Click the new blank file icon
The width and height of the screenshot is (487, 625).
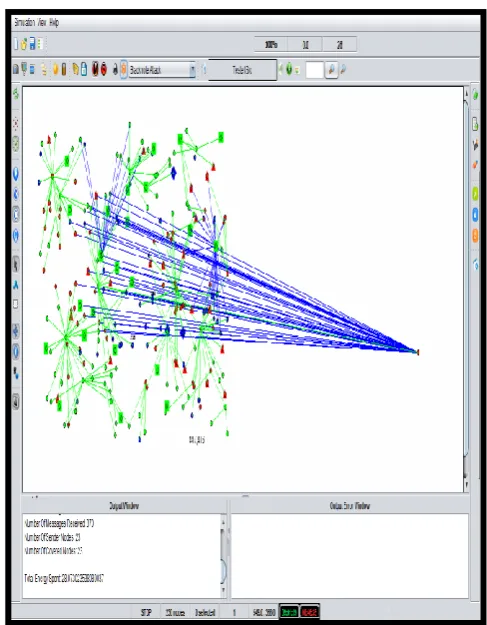16,44
